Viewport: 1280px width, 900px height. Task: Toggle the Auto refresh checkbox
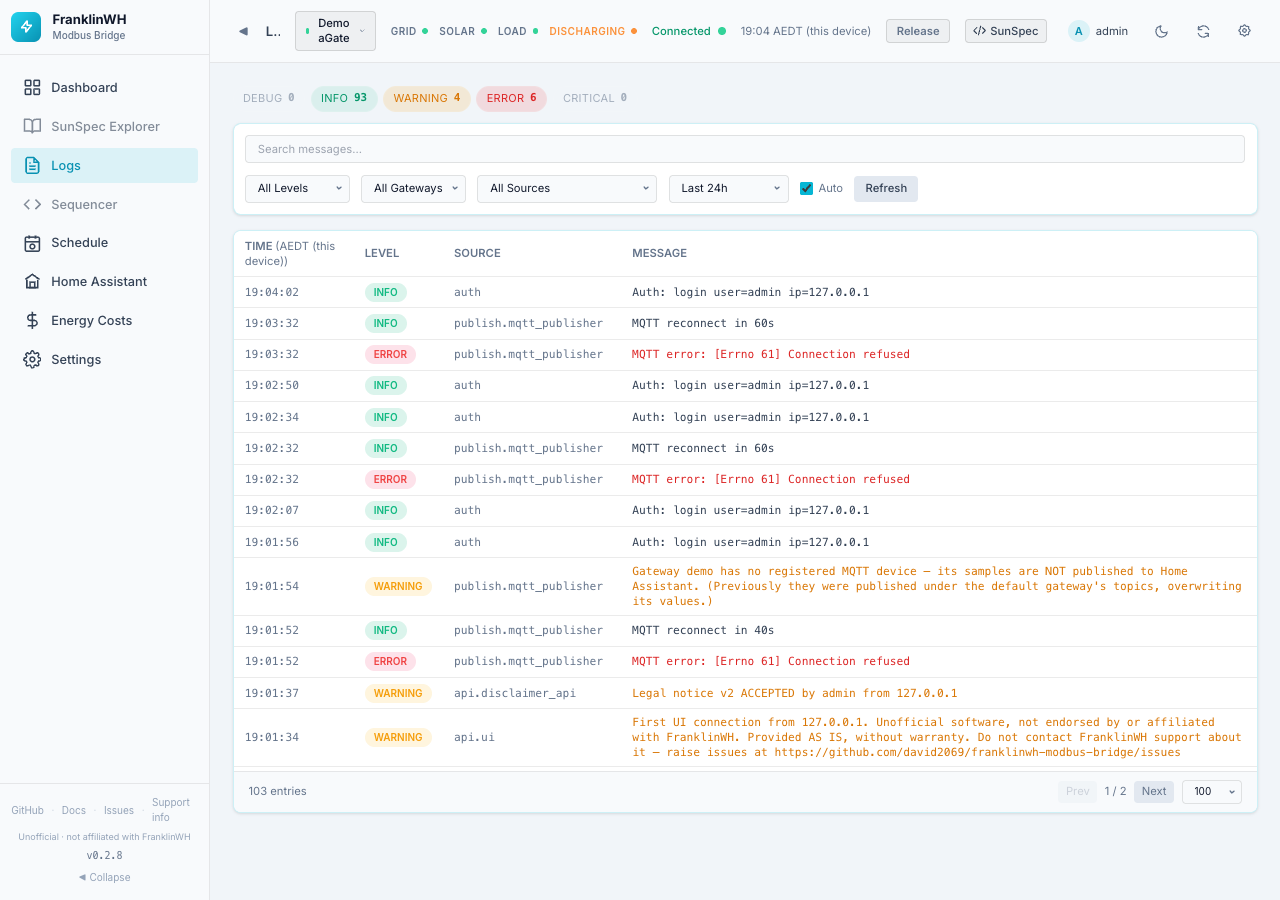click(x=806, y=189)
